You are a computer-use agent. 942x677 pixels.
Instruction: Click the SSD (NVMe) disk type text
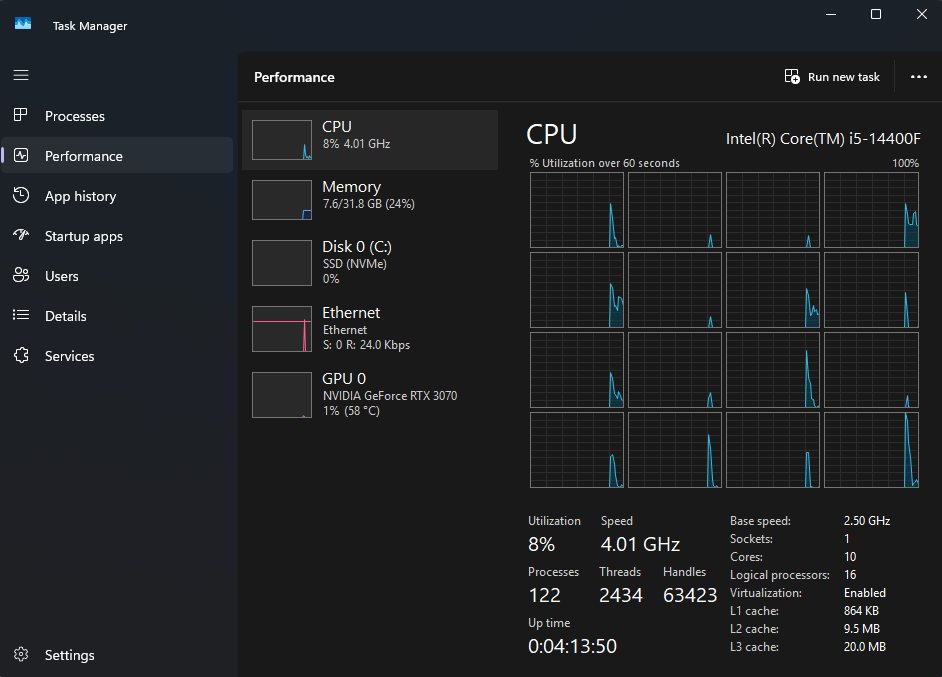[355, 264]
